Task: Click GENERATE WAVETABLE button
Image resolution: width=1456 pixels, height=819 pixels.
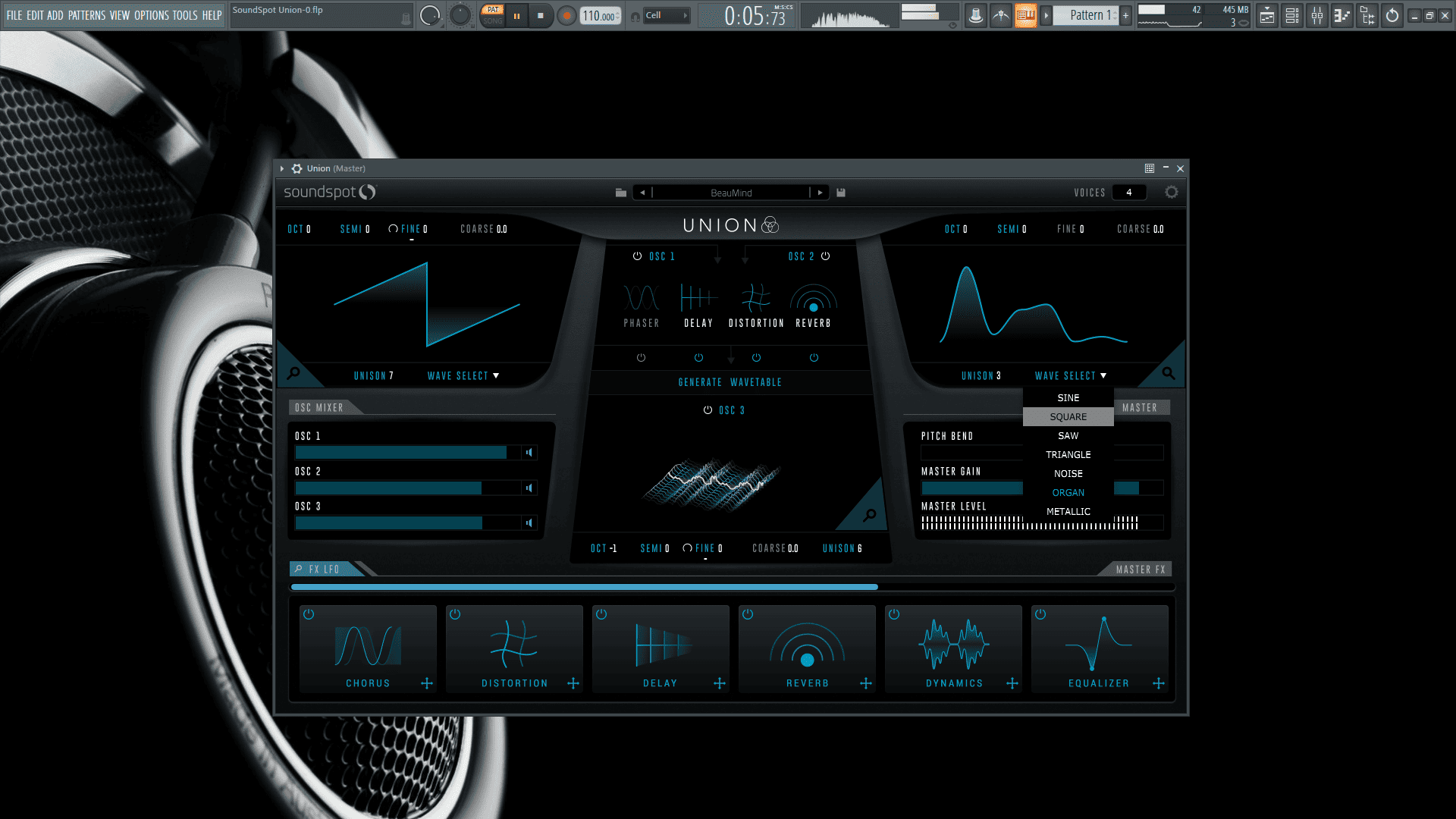Action: (x=730, y=383)
